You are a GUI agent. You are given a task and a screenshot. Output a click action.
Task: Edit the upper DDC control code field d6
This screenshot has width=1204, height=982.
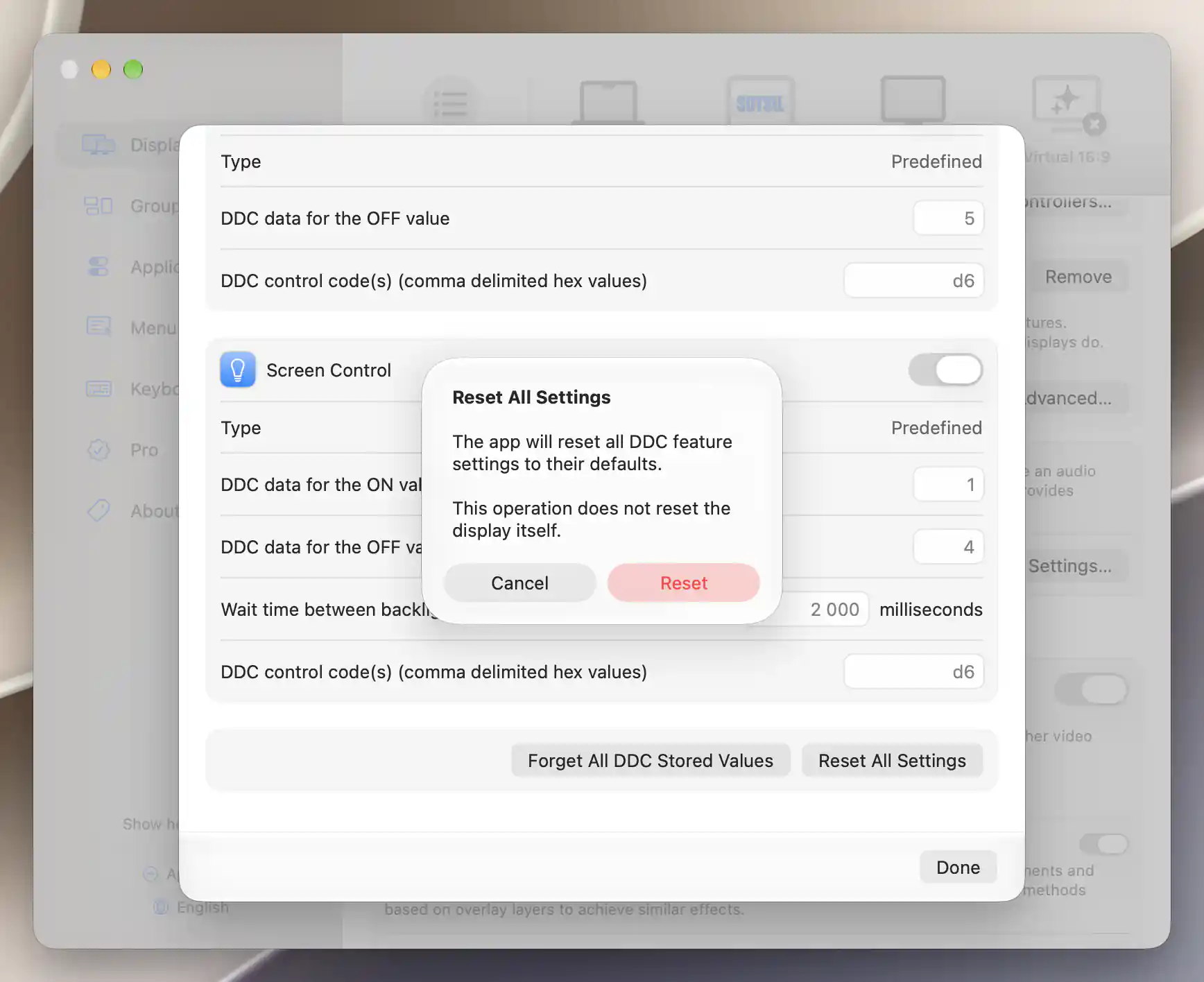913,280
